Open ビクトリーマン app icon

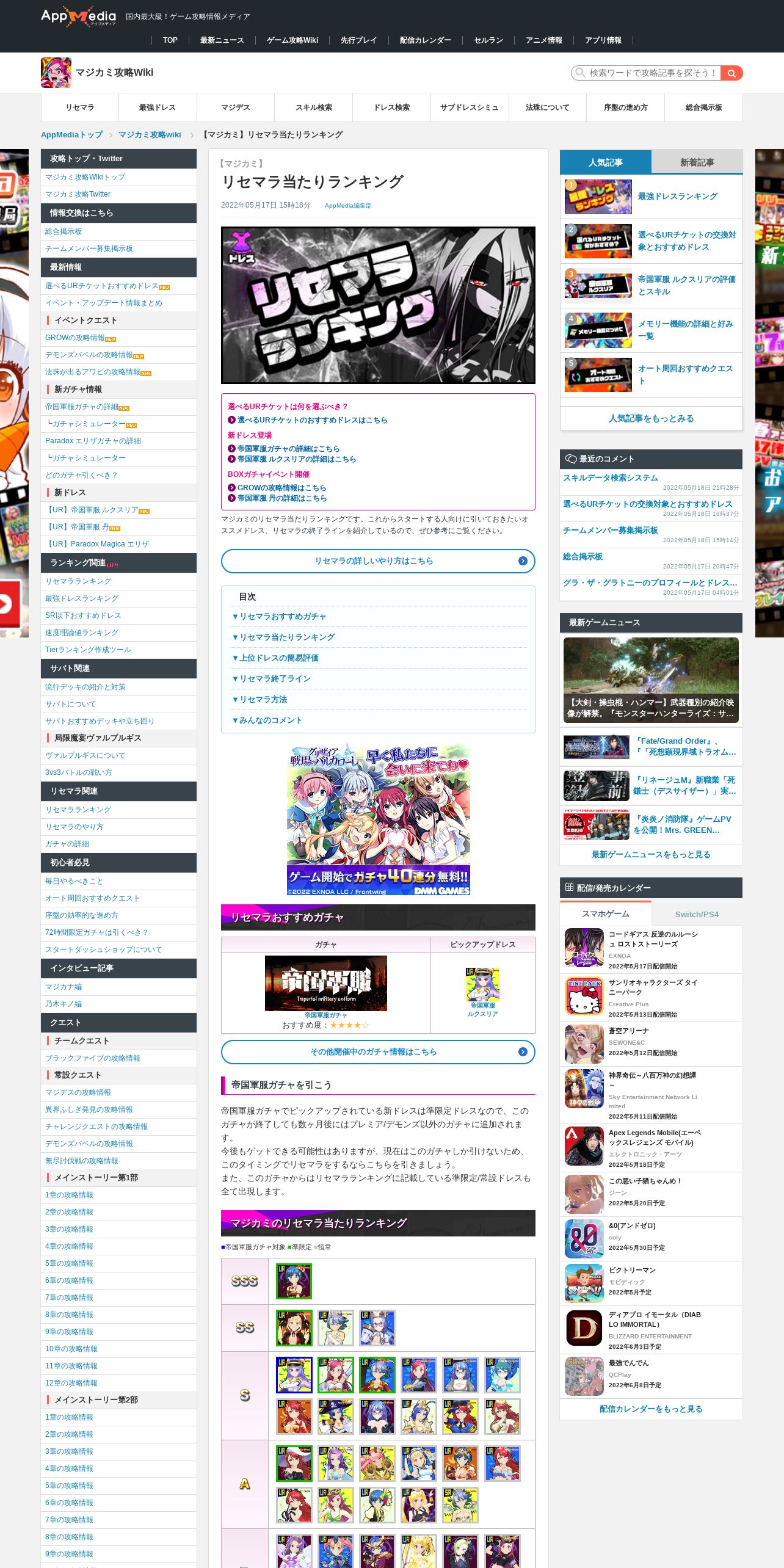click(584, 1283)
